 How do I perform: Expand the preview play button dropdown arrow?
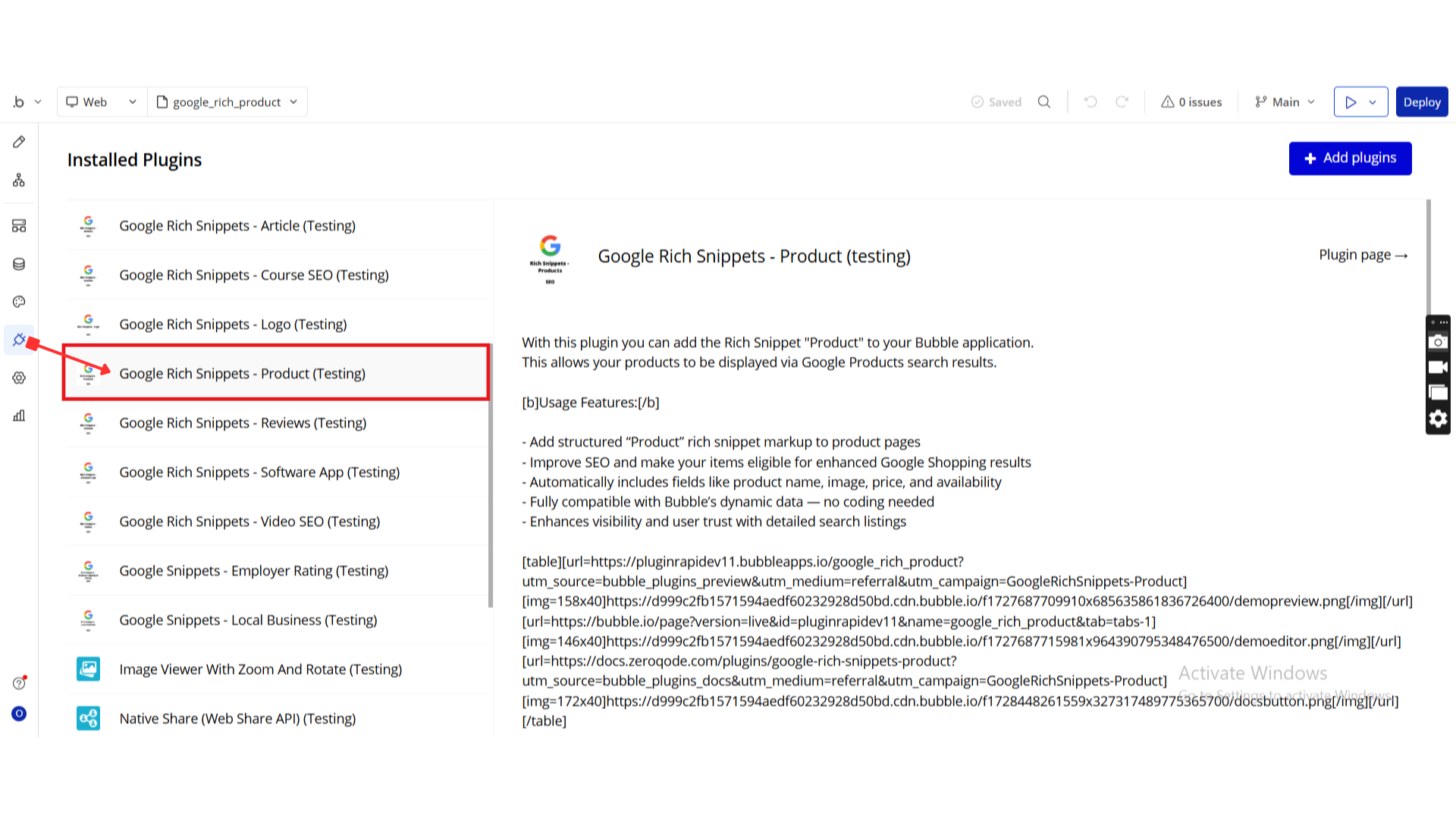pyautogui.click(x=1373, y=102)
